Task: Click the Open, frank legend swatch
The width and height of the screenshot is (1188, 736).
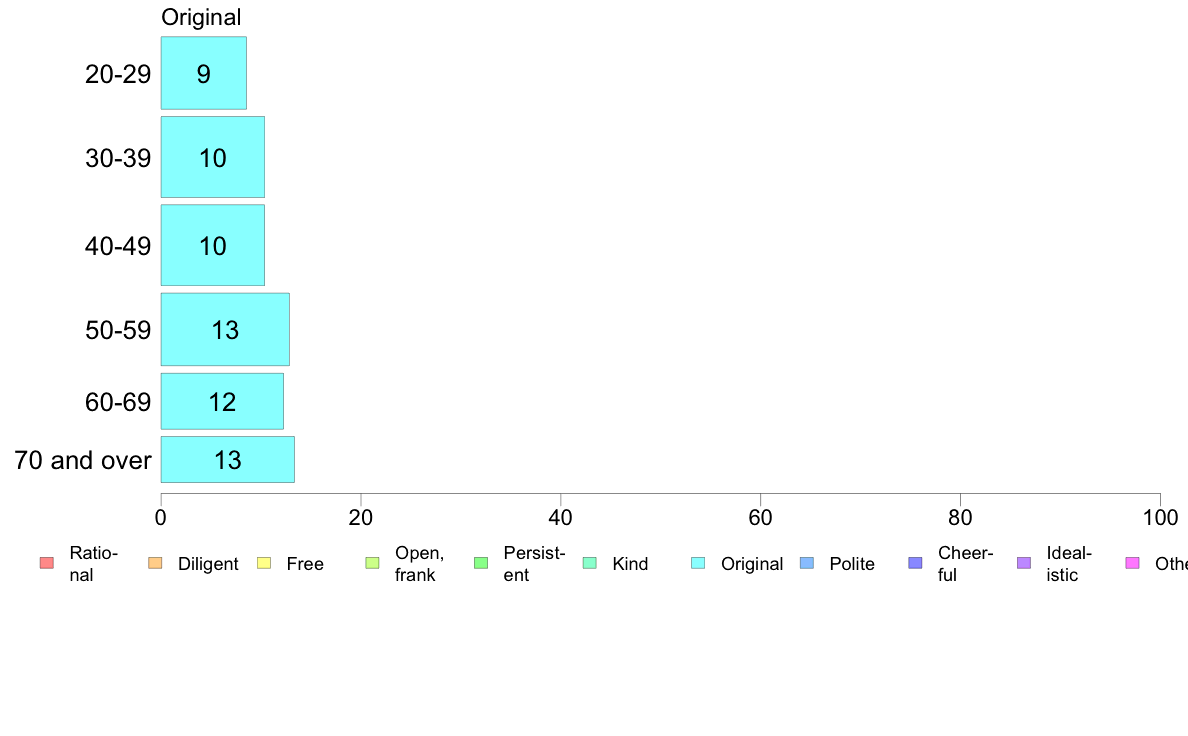Action: tap(372, 563)
